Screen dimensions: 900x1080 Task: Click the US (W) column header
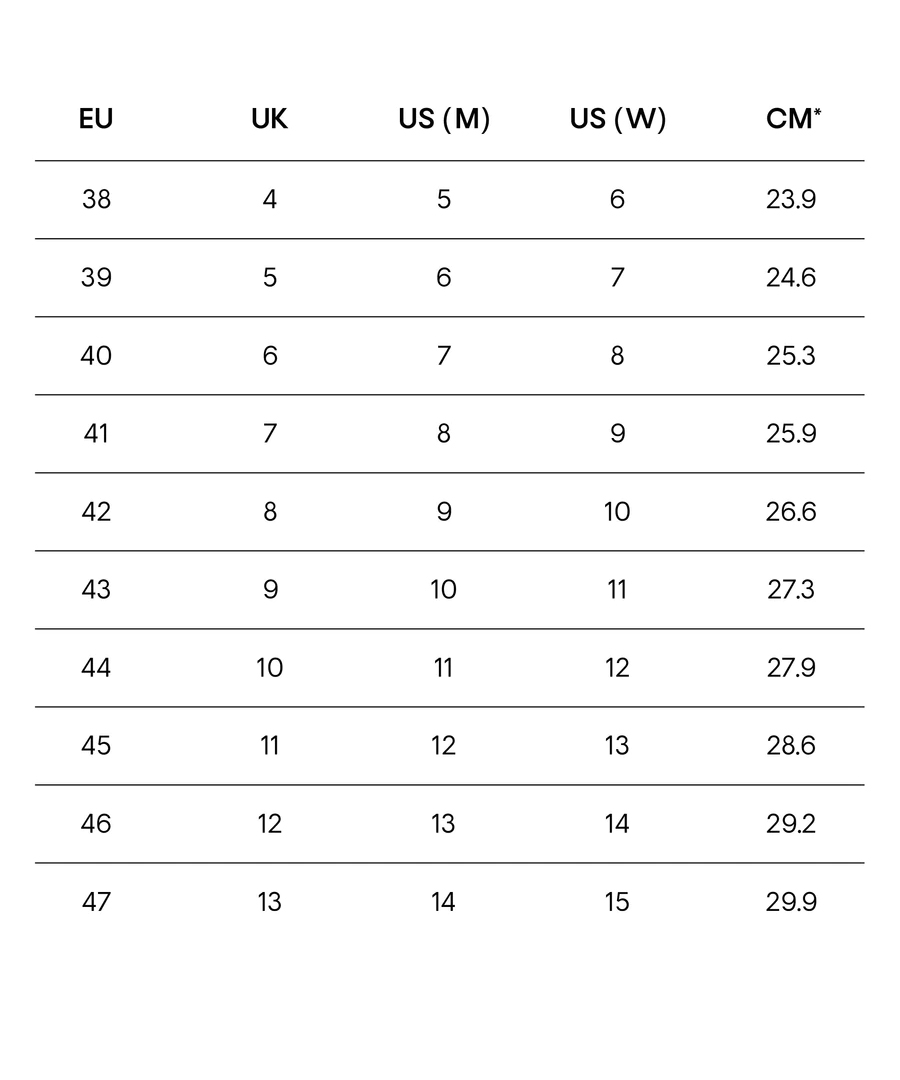click(x=618, y=119)
